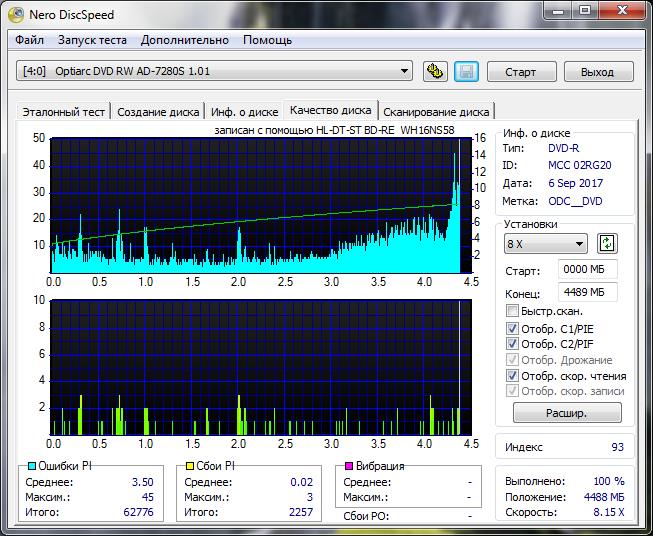Switch to the Сканирование диска tab

pyautogui.click(x=436, y=112)
